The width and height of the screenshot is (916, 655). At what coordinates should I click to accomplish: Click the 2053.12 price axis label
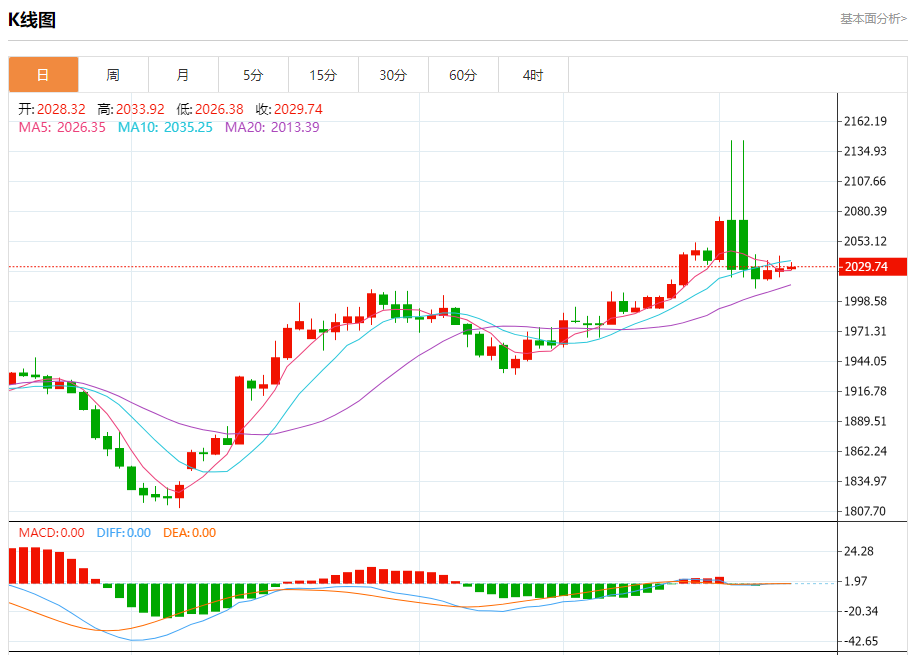[865, 241]
